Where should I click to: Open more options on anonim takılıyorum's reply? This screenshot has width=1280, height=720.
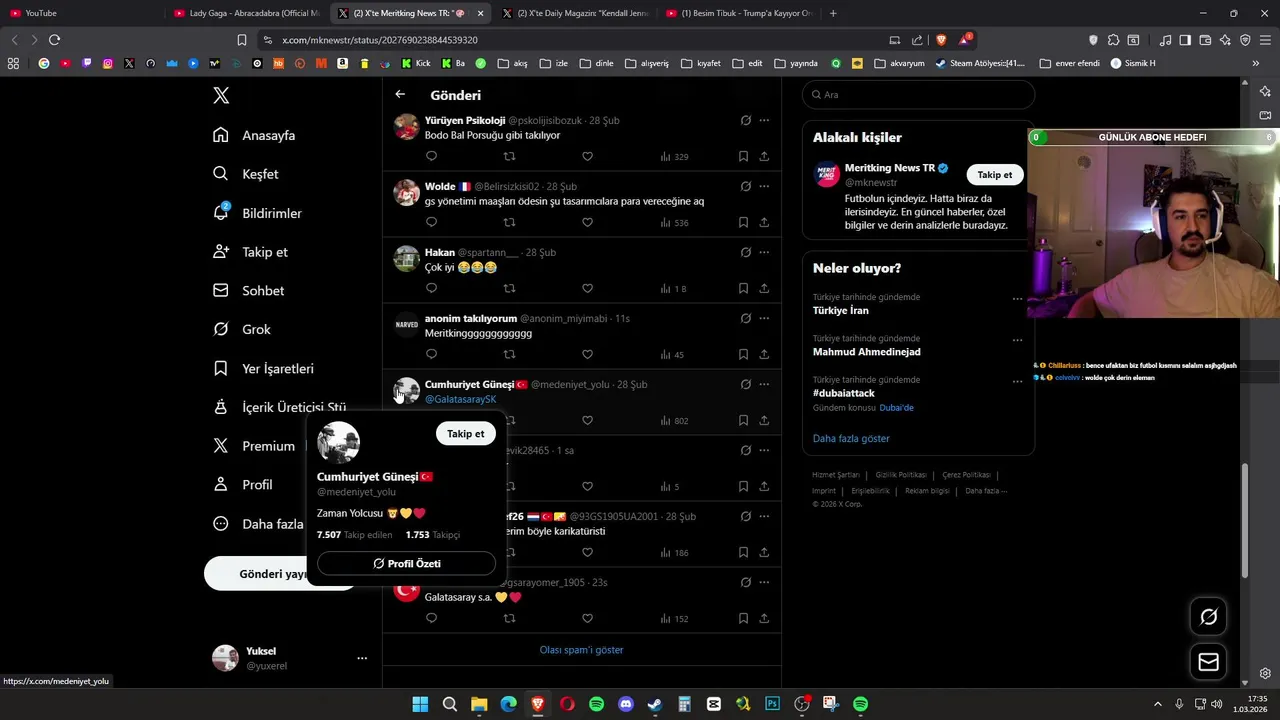[764, 318]
